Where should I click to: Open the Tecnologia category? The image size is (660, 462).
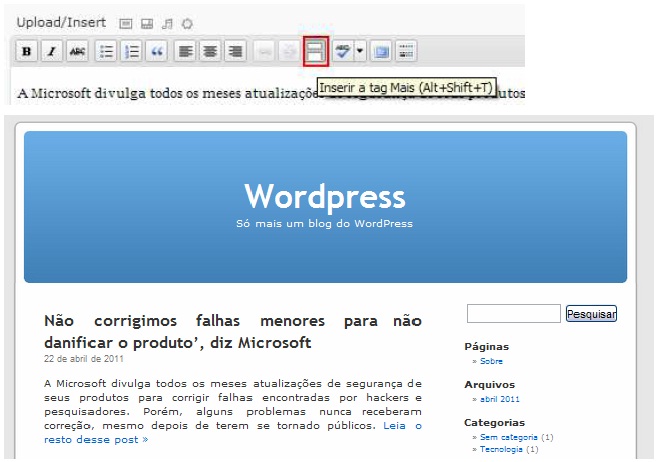[x=501, y=449]
